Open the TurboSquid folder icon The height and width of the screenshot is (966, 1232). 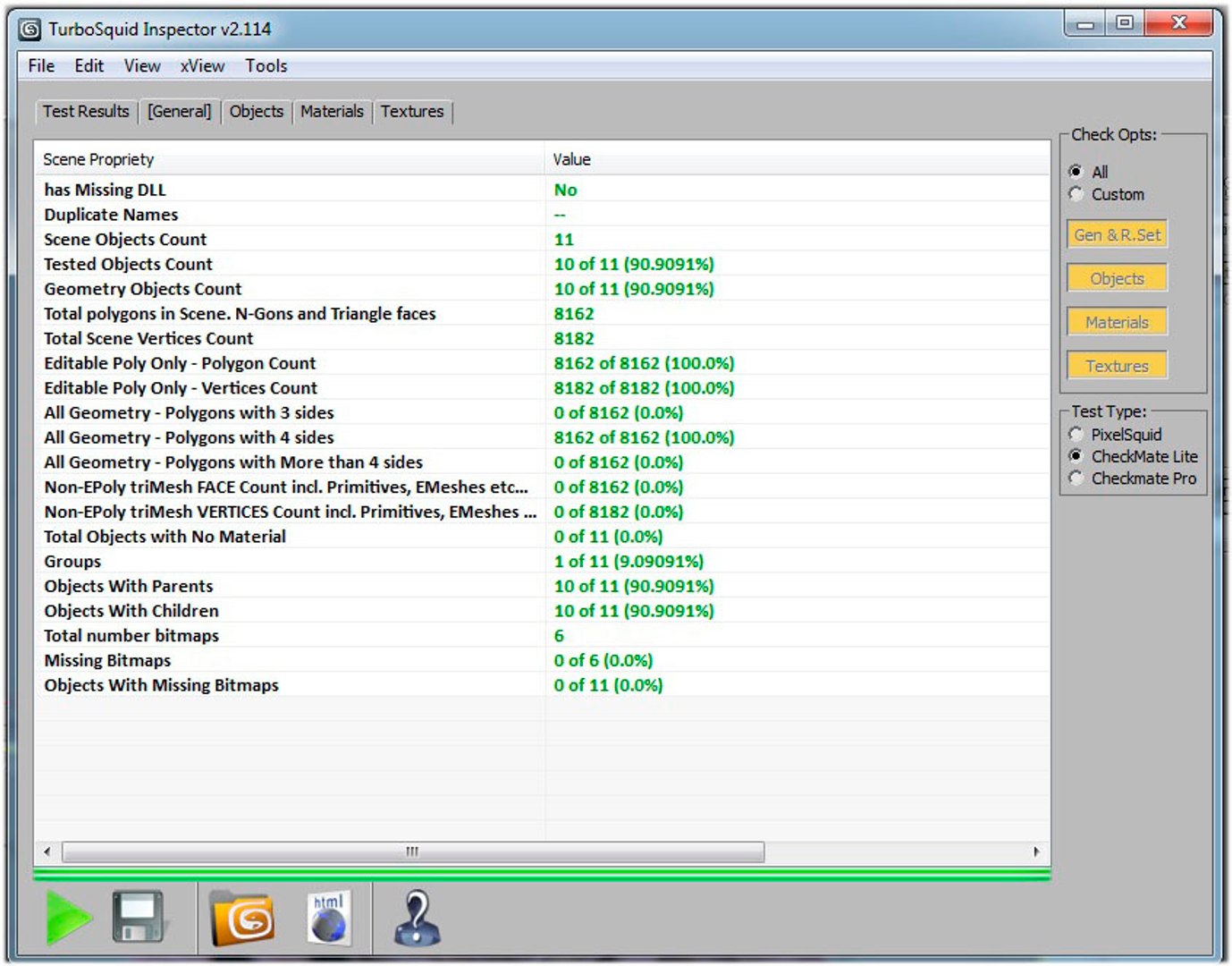click(x=241, y=918)
